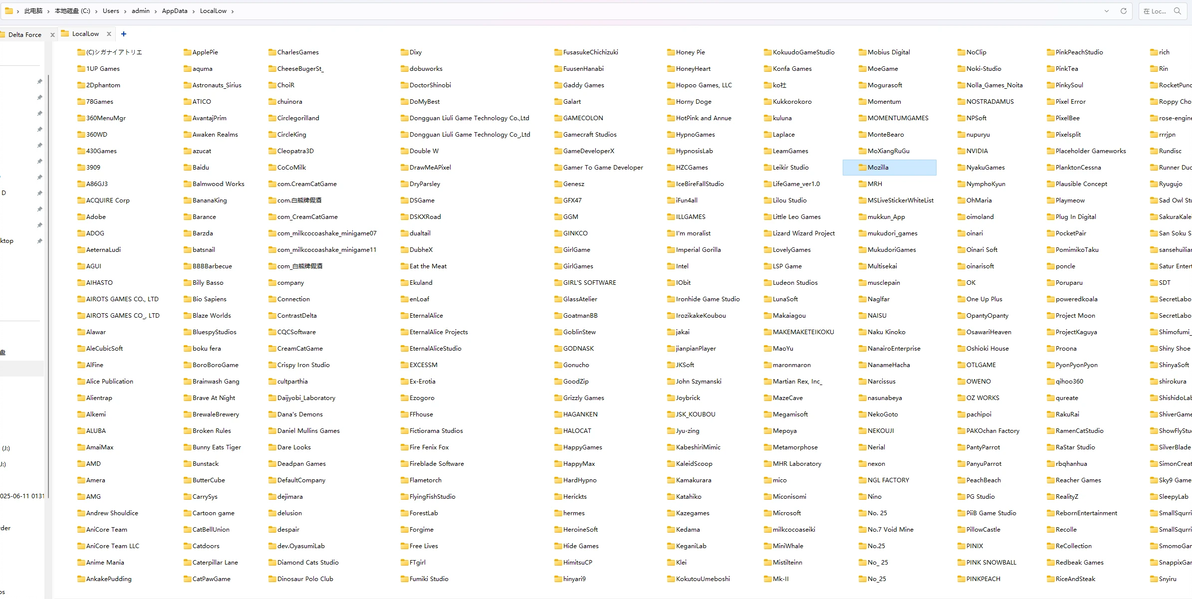Select the FusasukeChichizuki folder
This screenshot has width=1192, height=599.
tap(585, 52)
